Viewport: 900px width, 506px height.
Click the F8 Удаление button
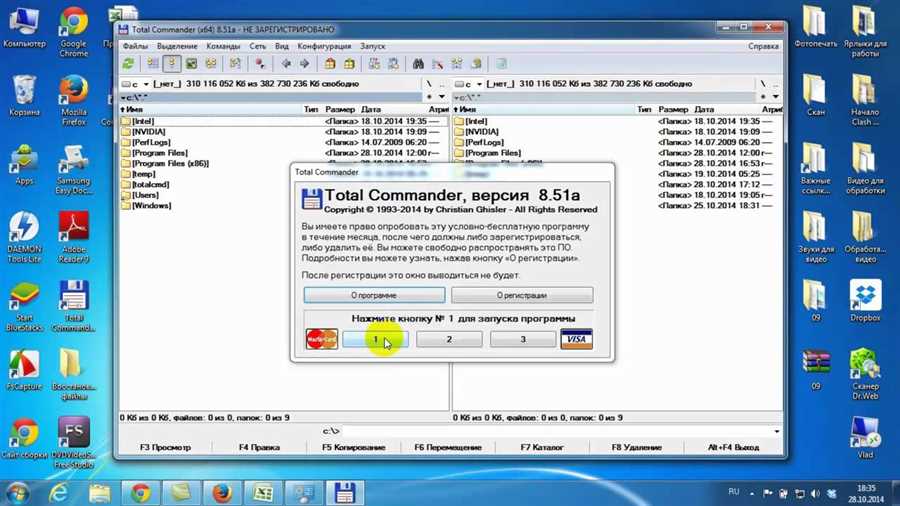[x=637, y=447]
